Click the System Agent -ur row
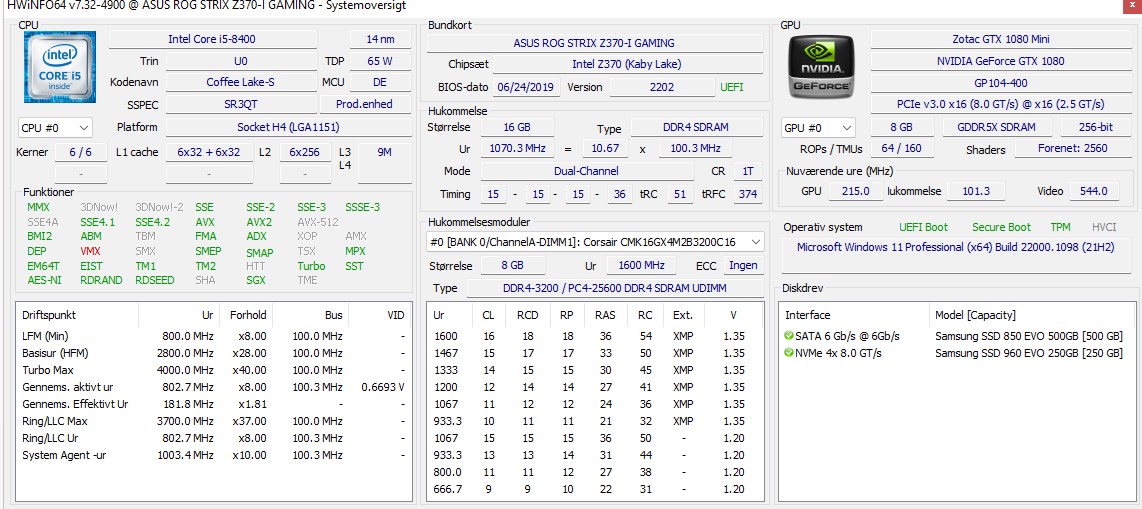Screen dimensions: 1142x509 tap(213, 455)
